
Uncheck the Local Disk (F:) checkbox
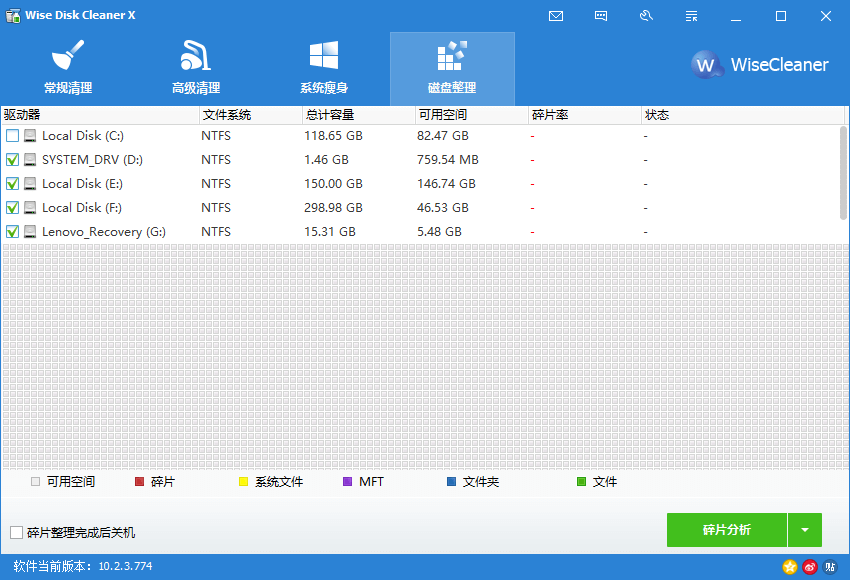(x=12, y=208)
